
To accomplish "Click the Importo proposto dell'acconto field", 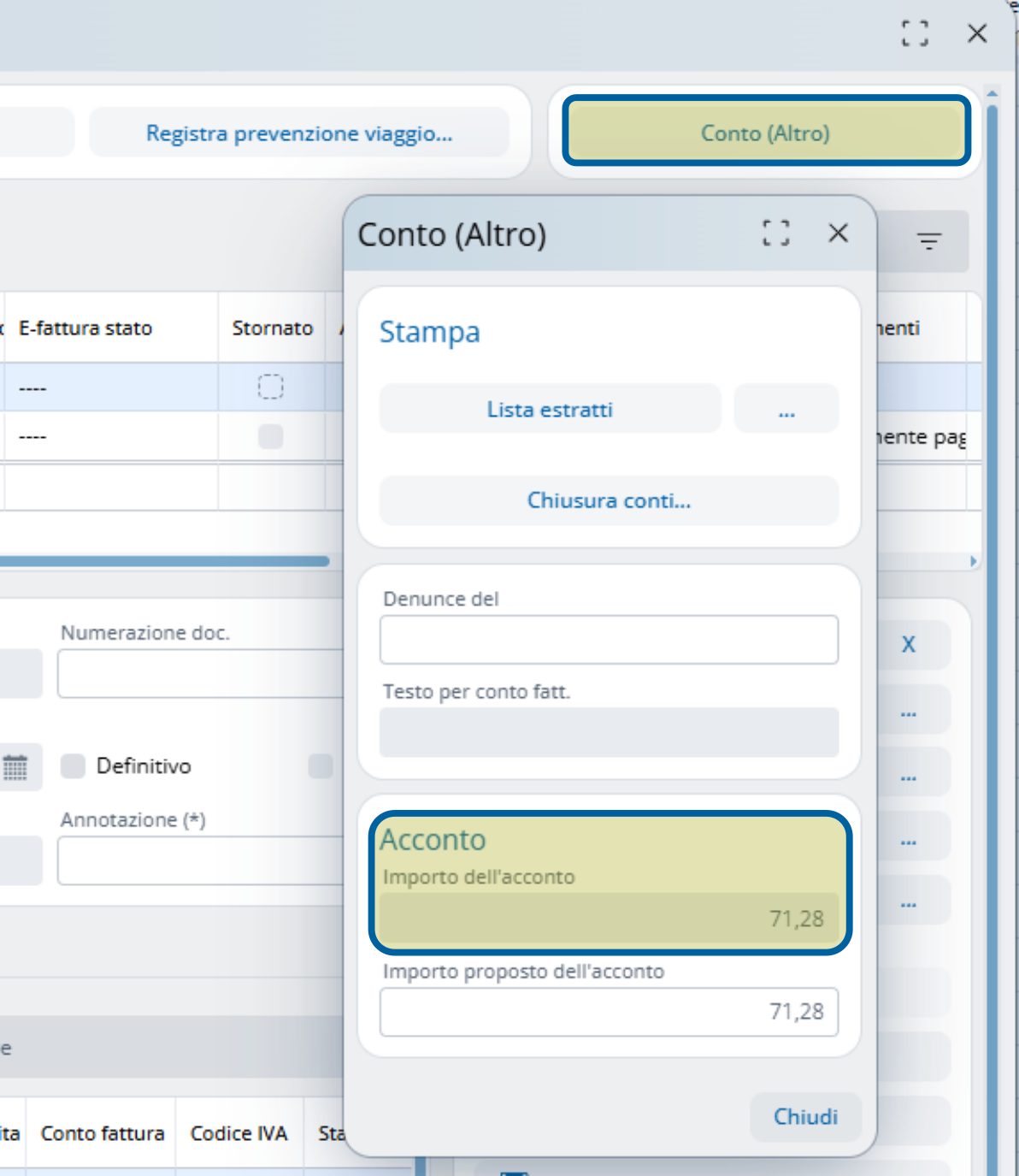I will coord(609,1012).
